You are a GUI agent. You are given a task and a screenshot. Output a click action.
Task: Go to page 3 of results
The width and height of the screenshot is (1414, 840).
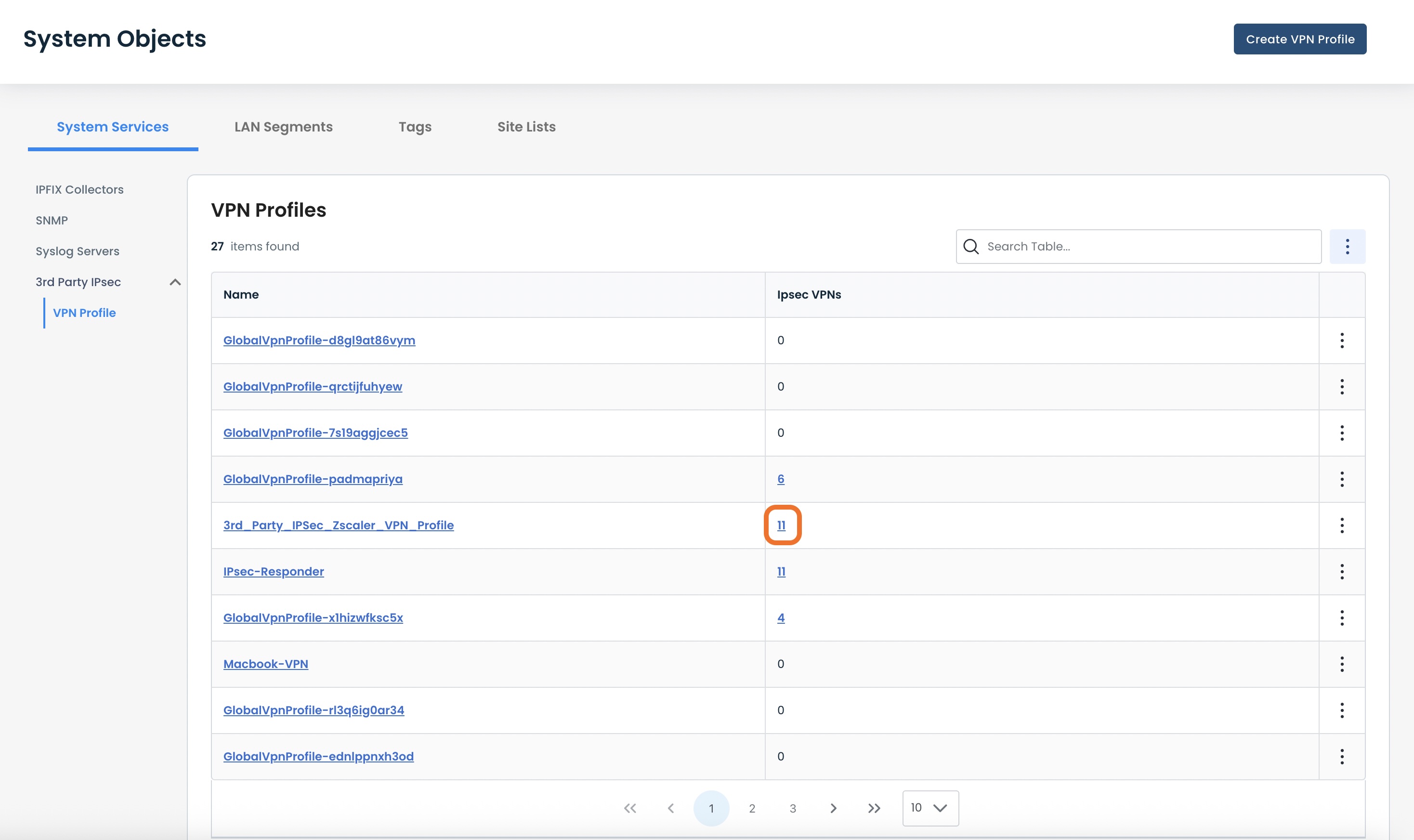(792, 808)
